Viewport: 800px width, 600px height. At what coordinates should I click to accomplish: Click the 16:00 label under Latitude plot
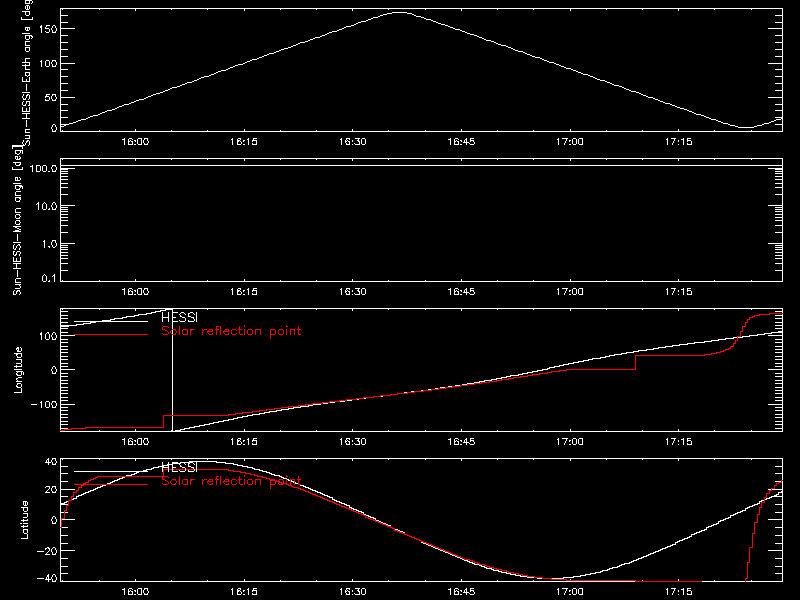pos(135,592)
